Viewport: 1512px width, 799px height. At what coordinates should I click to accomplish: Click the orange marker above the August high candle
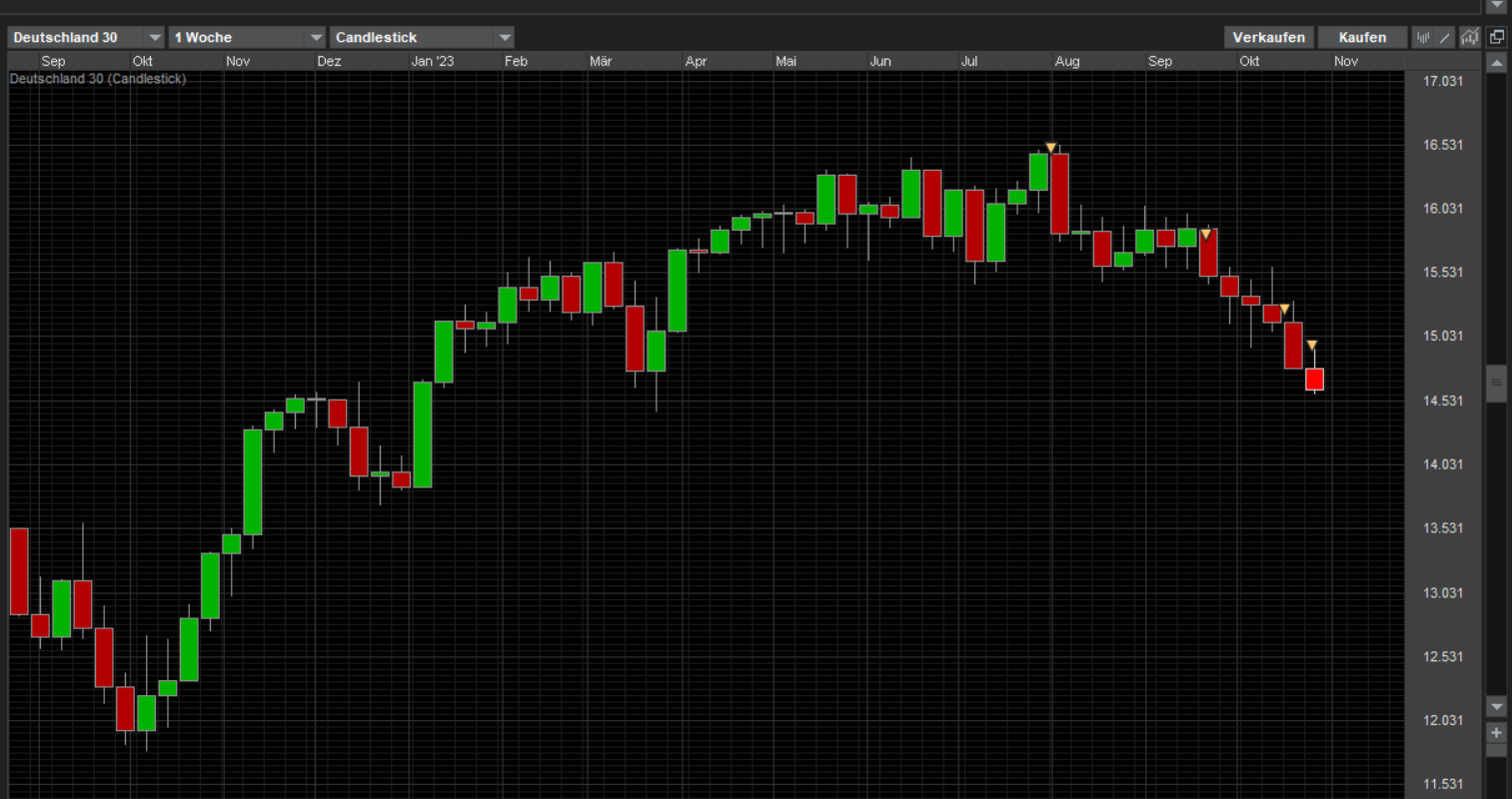[x=1050, y=148]
